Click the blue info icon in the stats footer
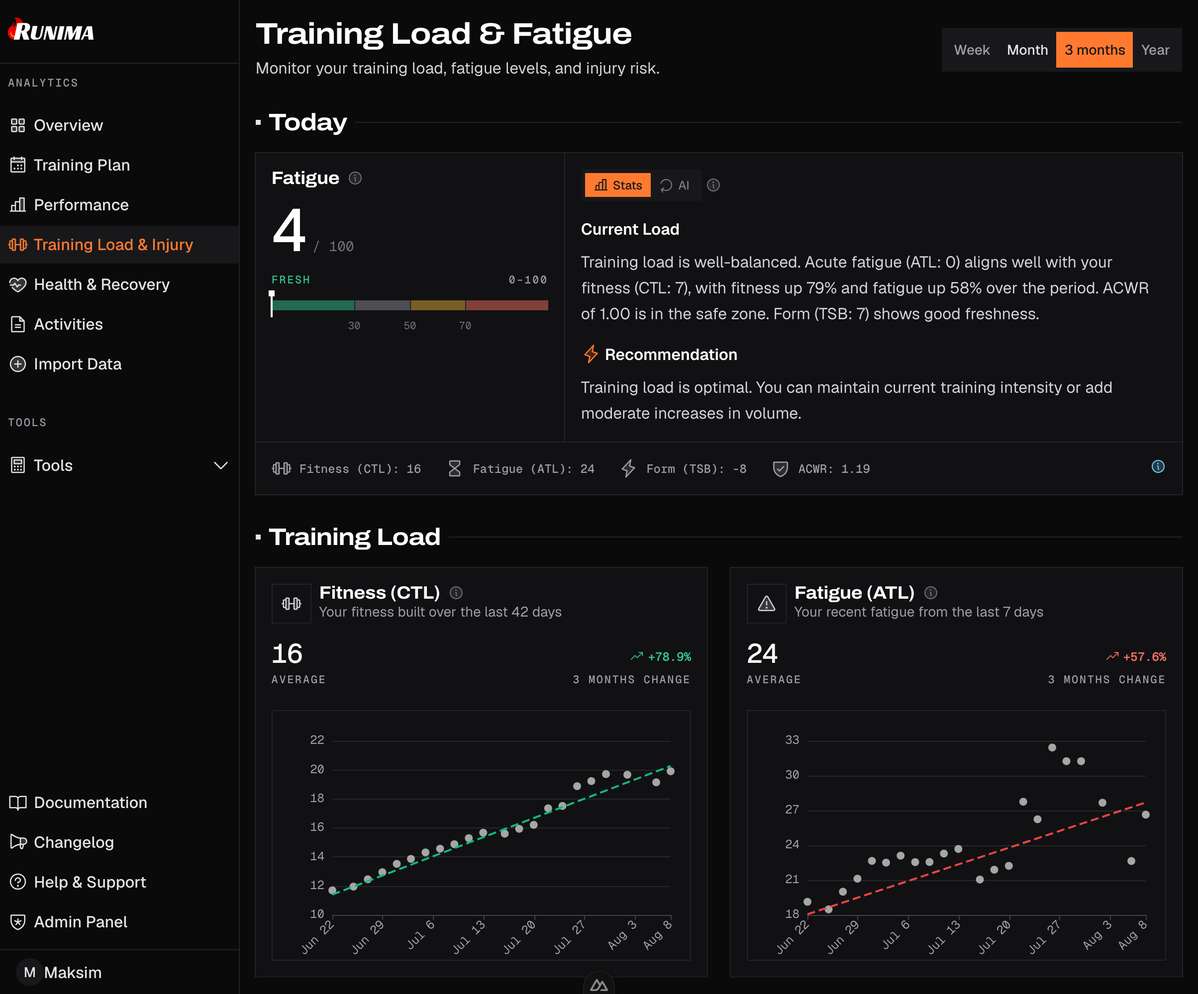 1158,467
